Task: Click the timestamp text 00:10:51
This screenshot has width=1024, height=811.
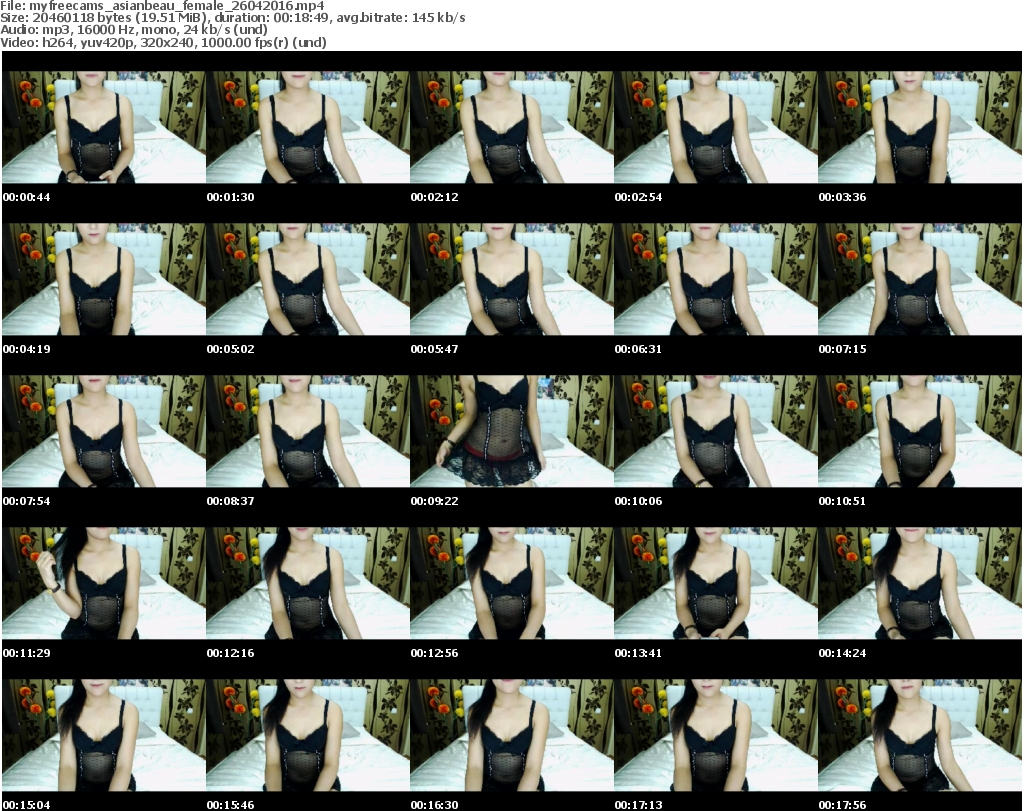Action: tap(842, 501)
